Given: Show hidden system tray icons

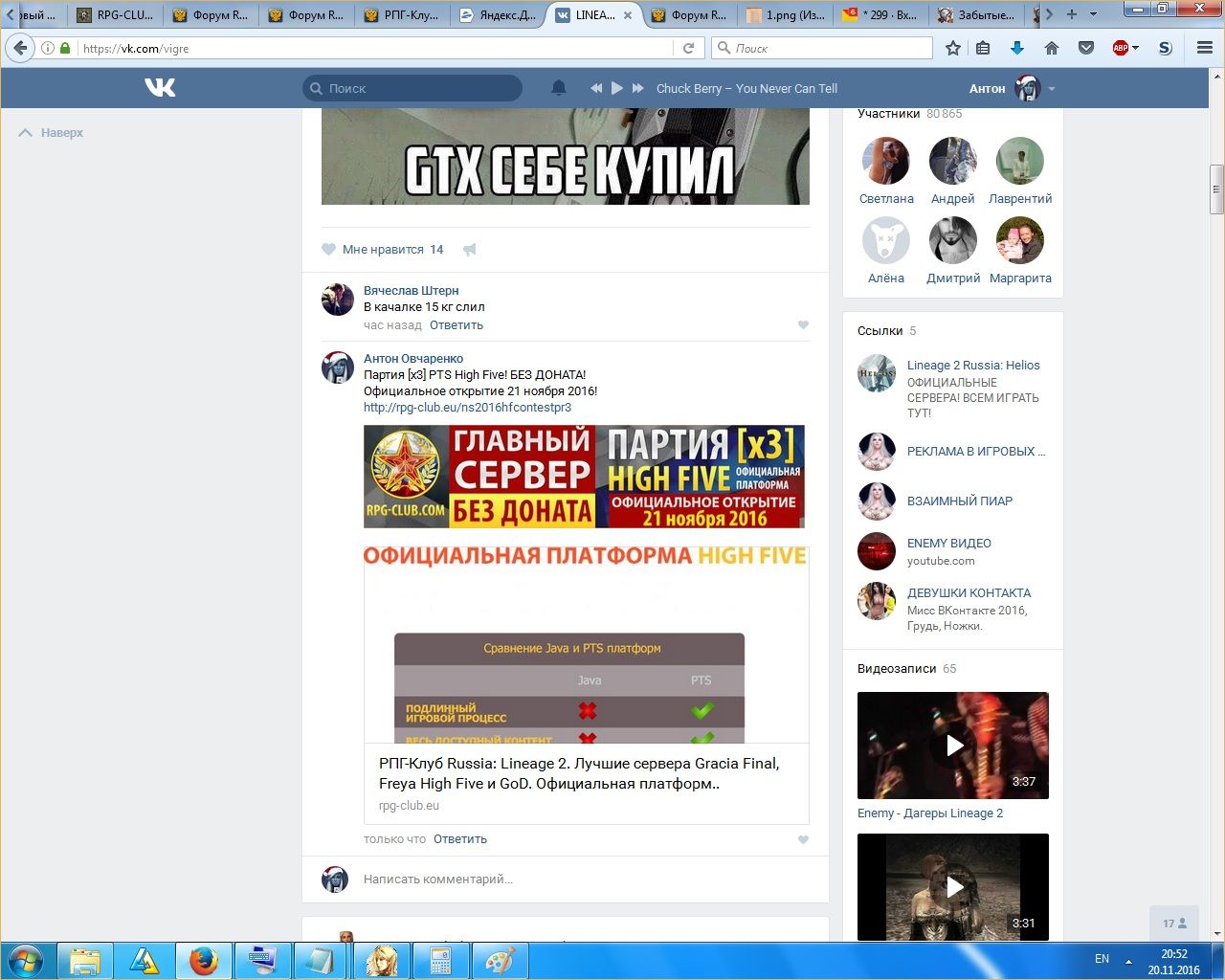Looking at the screenshot, I should click(x=1128, y=960).
